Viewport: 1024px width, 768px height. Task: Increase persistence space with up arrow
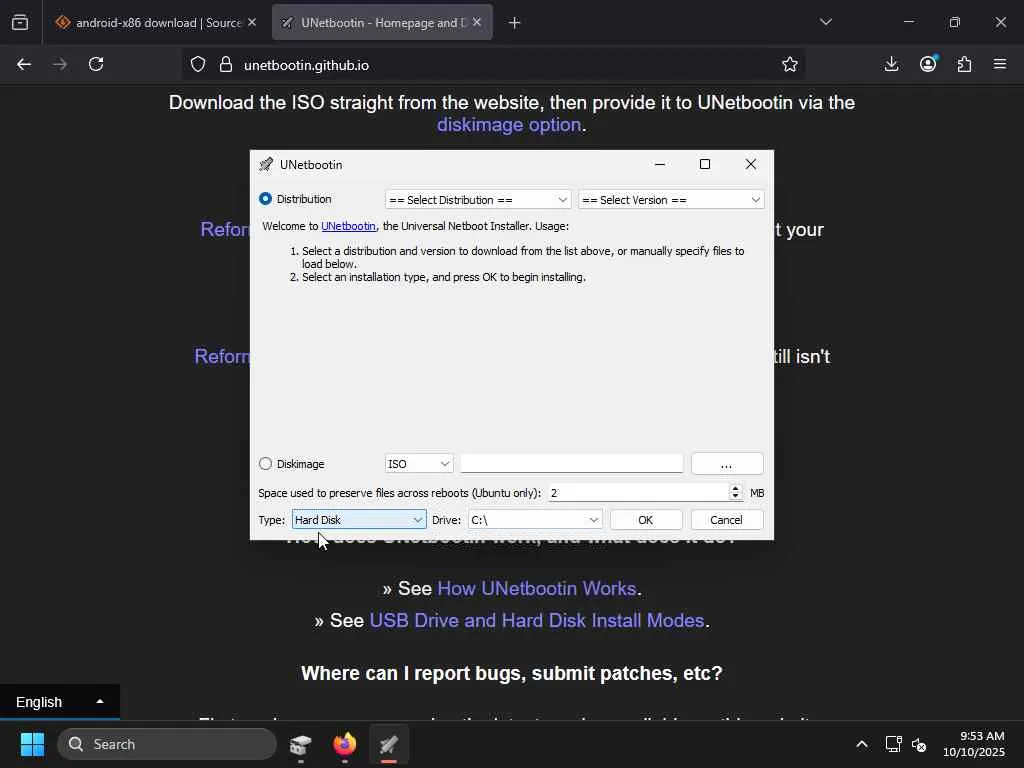(x=735, y=488)
